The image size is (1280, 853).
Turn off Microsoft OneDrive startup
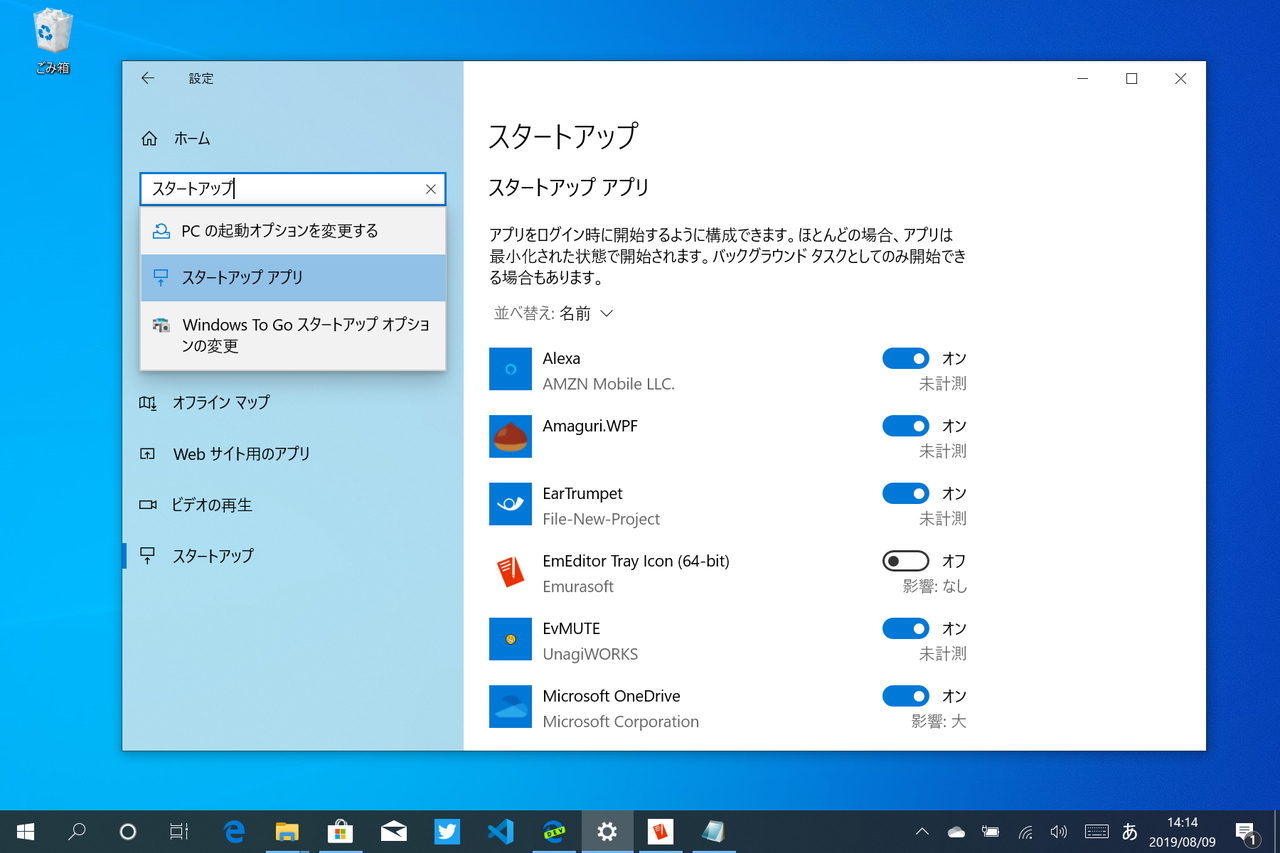[905, 695]
